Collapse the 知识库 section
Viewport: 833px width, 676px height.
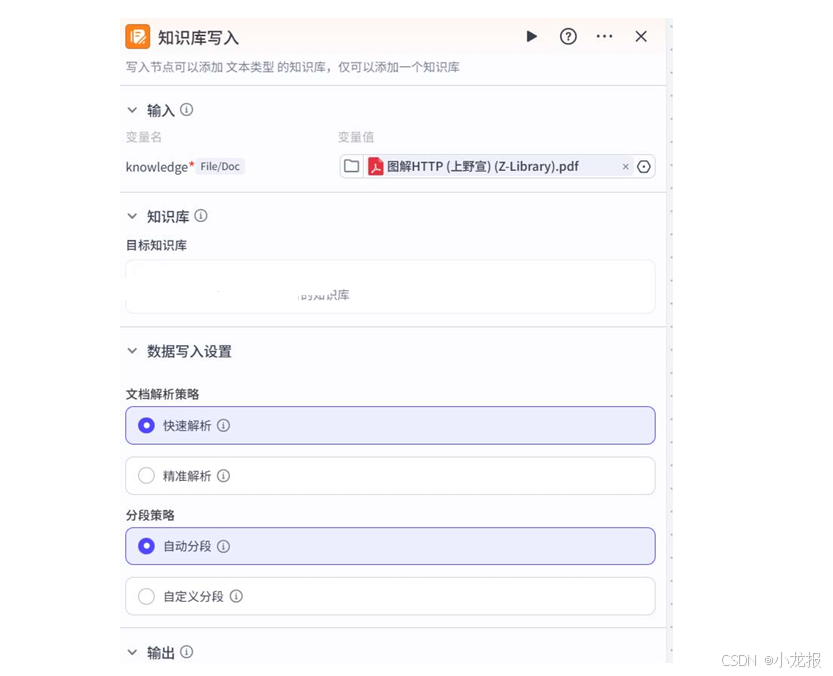tap(131, 216)
